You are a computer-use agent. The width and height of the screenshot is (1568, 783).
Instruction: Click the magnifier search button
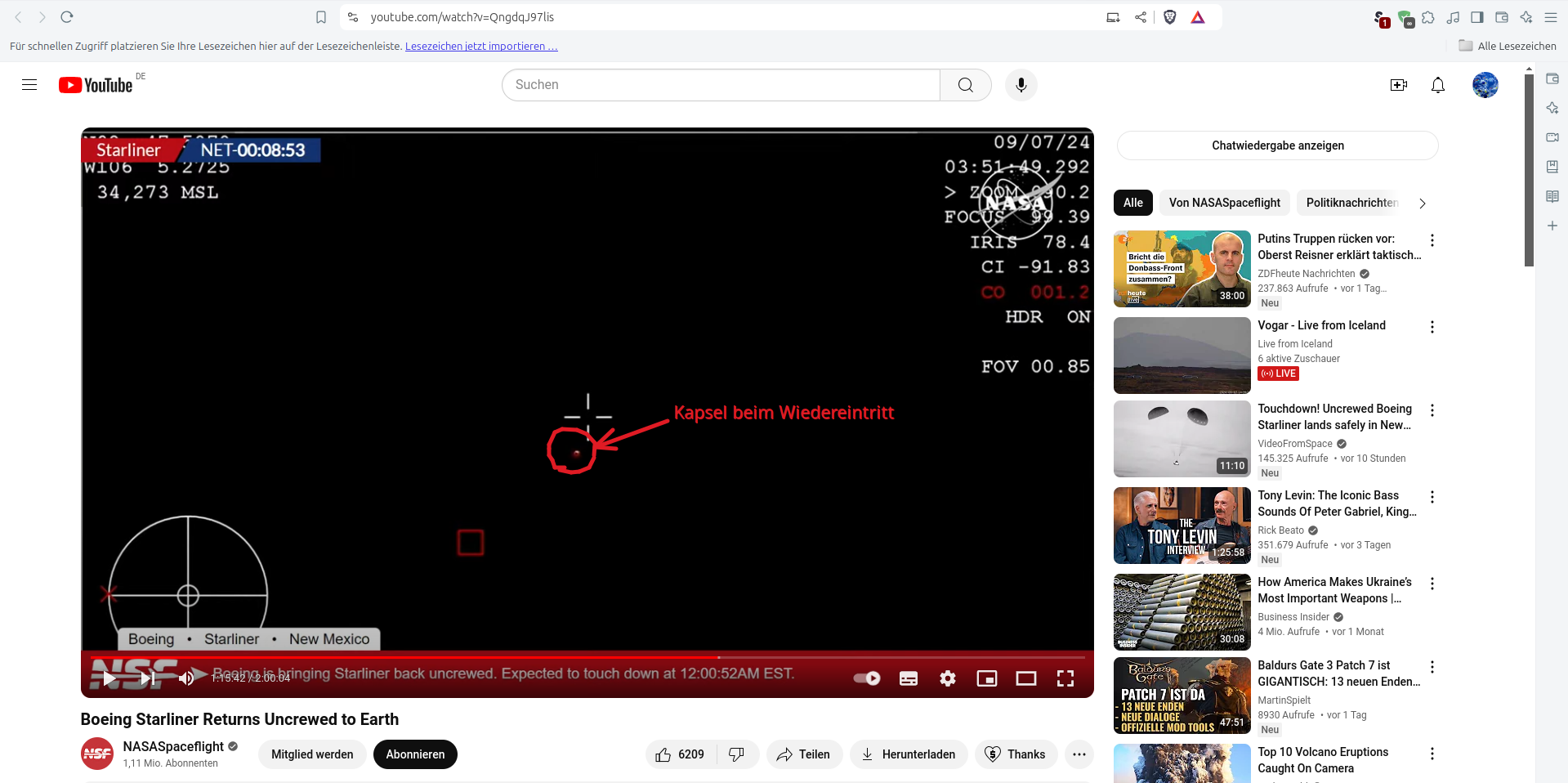click(x=966, y=85)
